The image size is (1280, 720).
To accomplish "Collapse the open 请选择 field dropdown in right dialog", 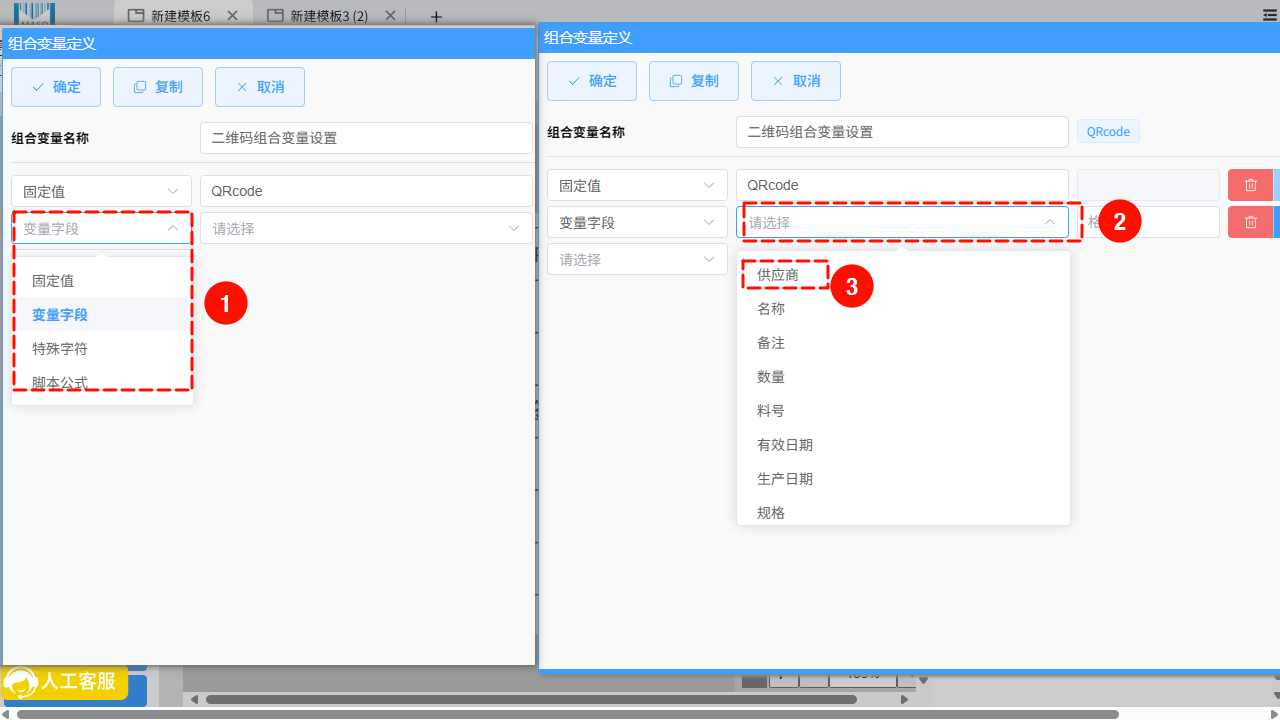I will coord(902,222).
